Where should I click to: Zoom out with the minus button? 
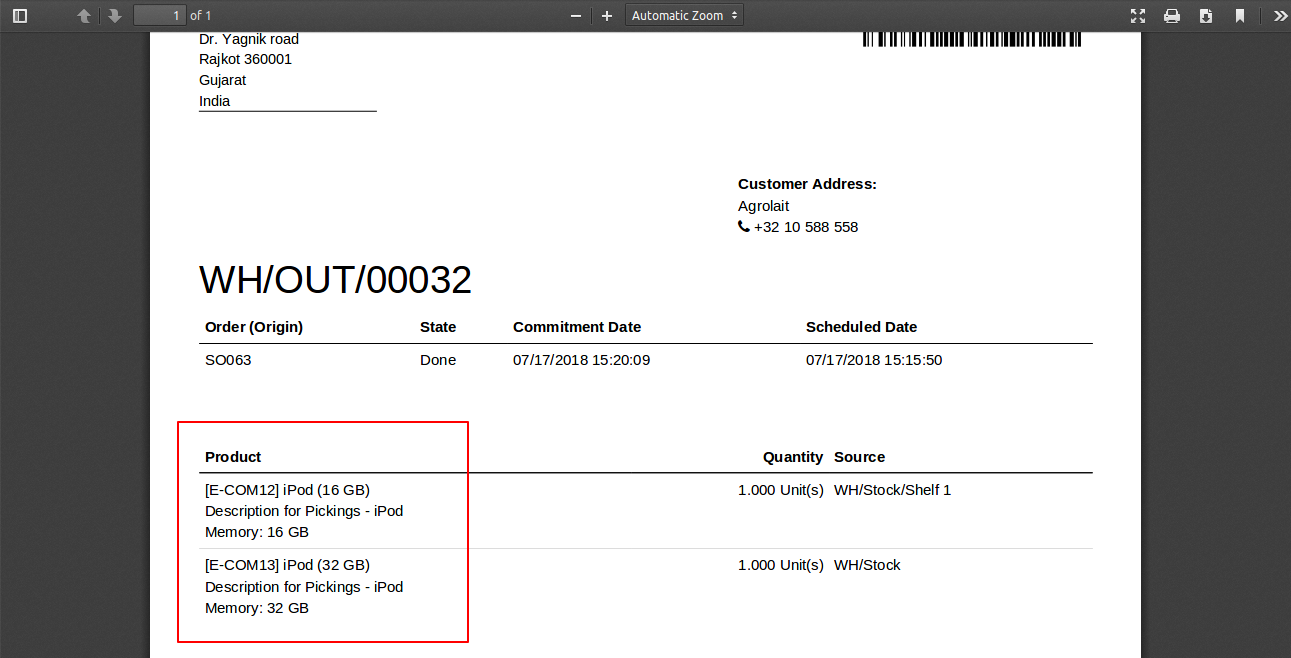pyautogui.click(x=576, y=16)
